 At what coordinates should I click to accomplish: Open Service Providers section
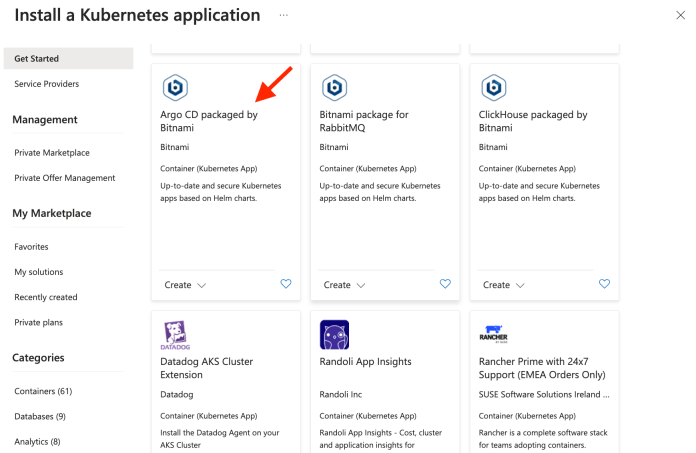point(47,84)
